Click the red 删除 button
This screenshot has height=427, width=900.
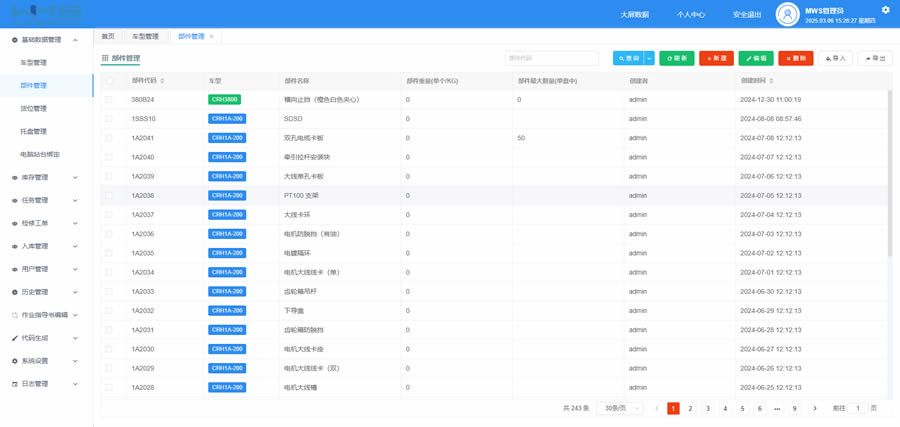click(x=796, y=58)
